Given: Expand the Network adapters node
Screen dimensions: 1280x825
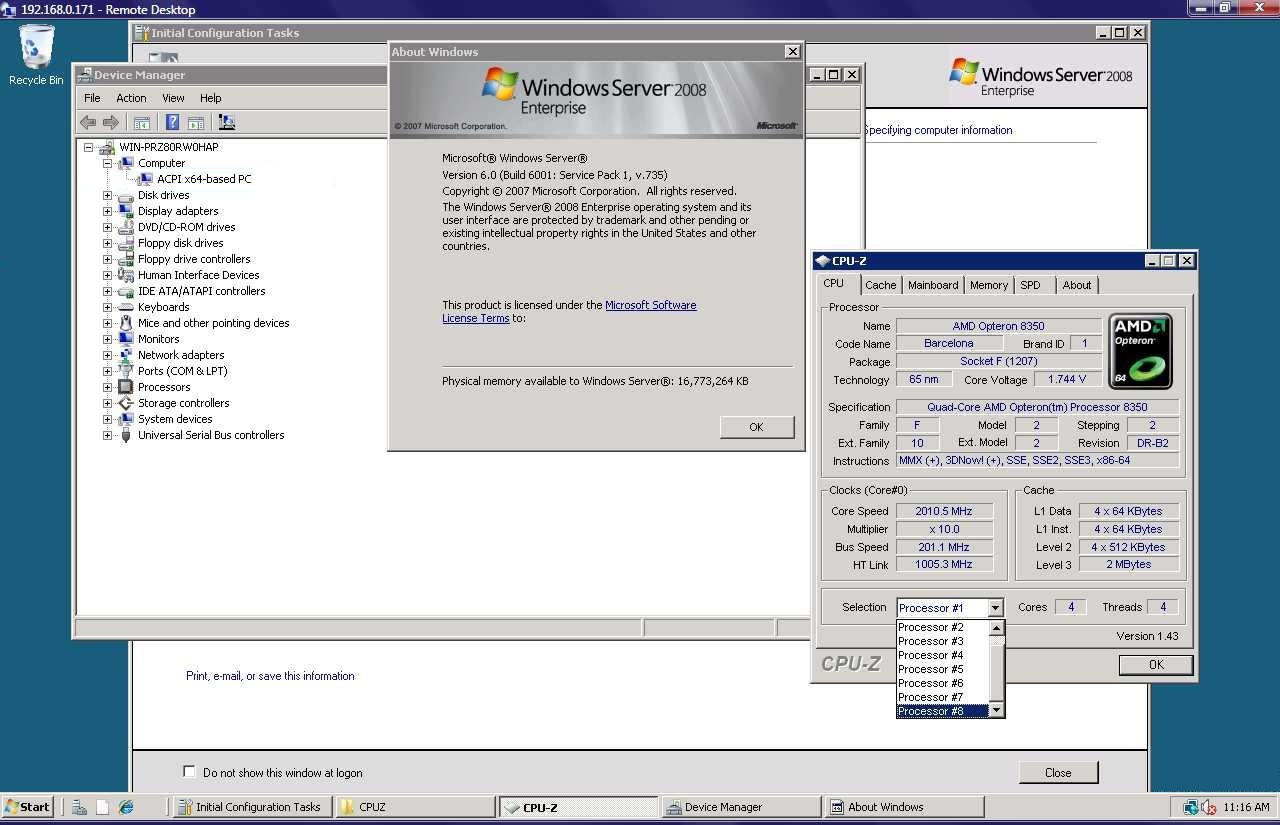Looking at the screenshot, I should point(107,355).
